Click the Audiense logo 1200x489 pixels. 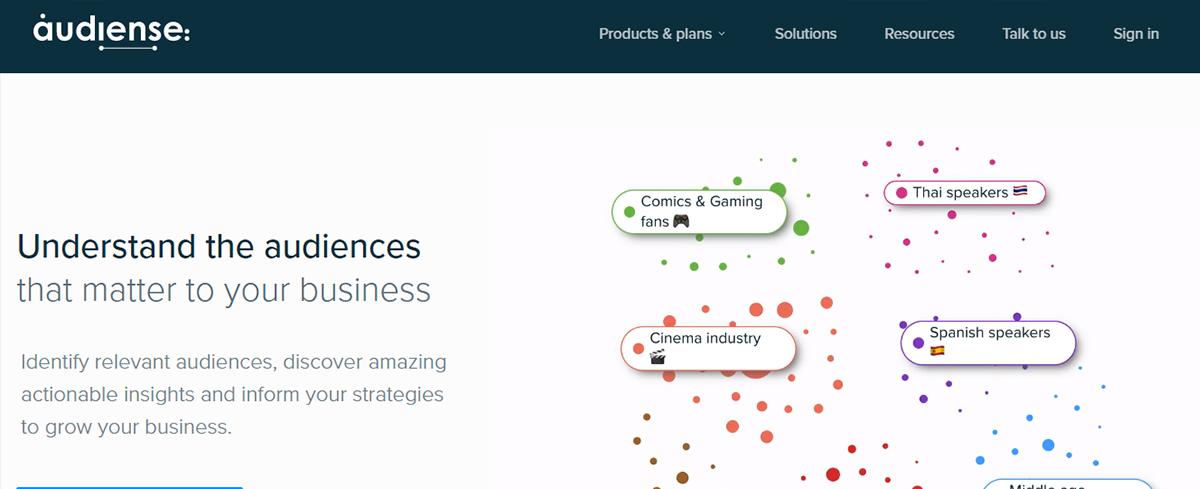tap(111, 31)
